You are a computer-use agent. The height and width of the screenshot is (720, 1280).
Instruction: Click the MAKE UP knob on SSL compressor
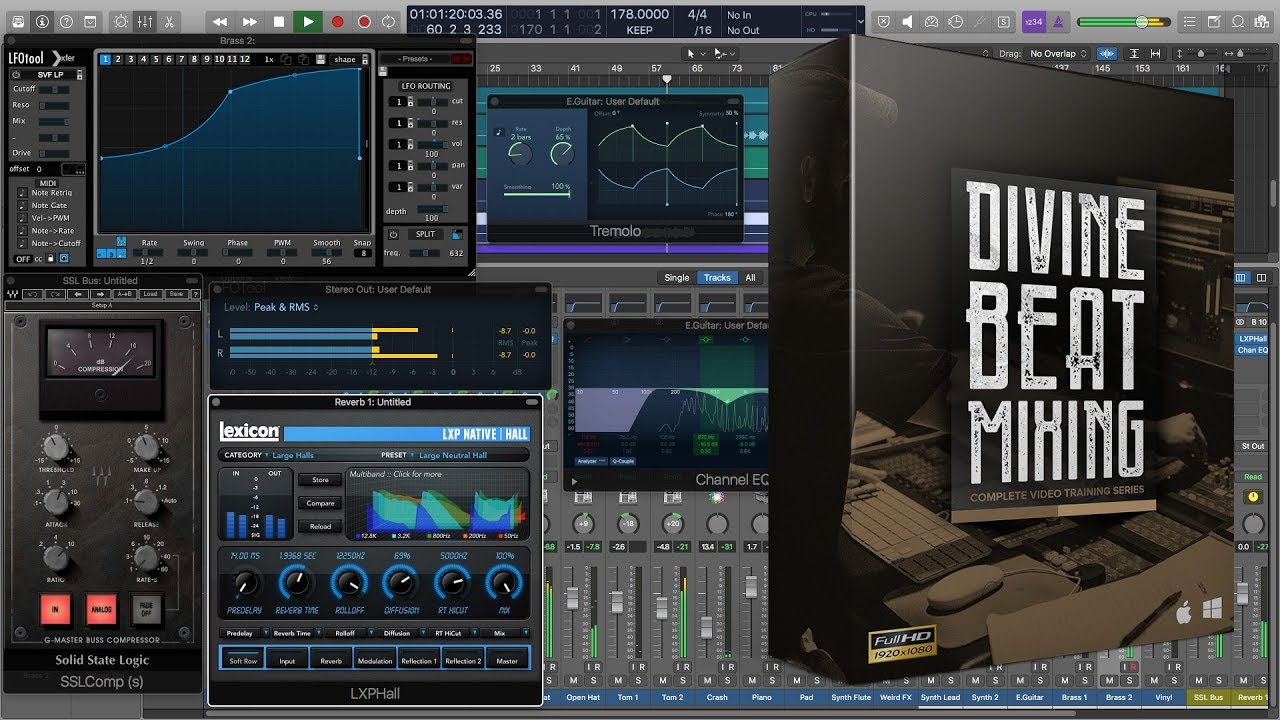tap(147, 447)
